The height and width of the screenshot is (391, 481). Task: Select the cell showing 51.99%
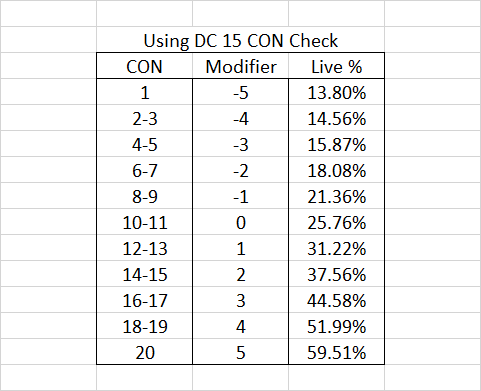(336, 326)
